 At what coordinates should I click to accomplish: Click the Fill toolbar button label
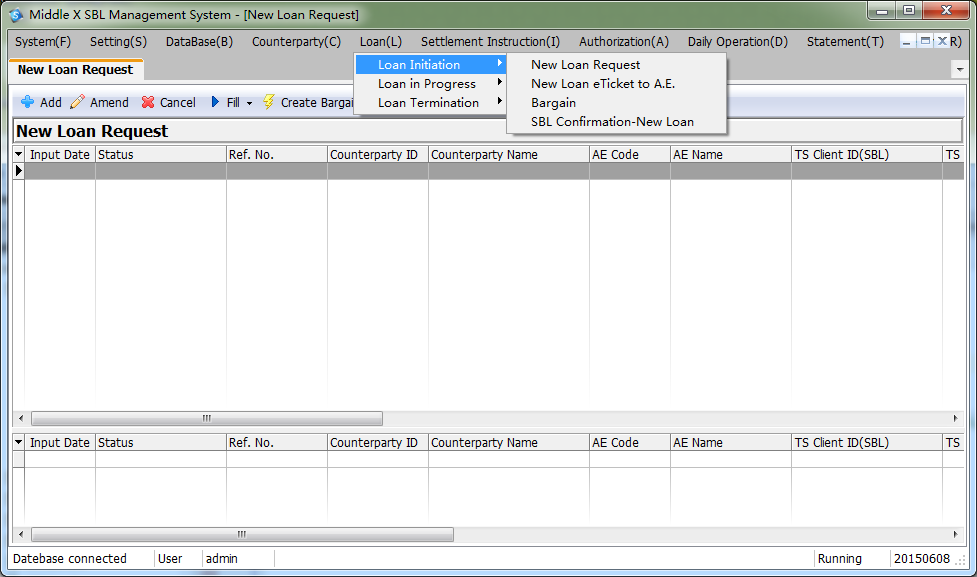(x=233, y=103)
